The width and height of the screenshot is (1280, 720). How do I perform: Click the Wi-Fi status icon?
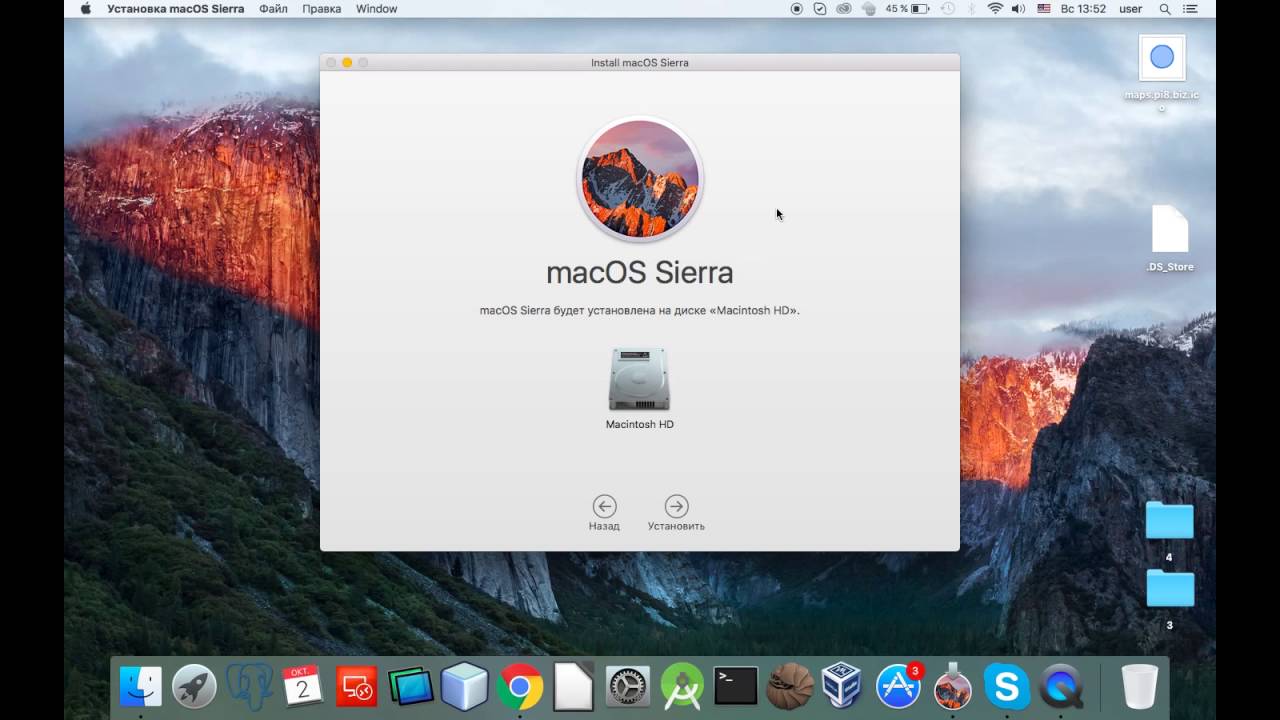(x=995, y=9)
